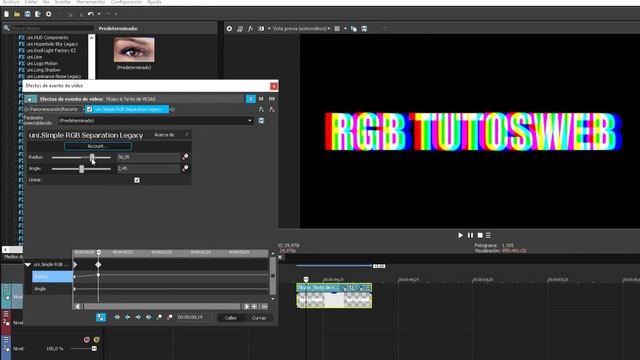The width and height of the screenshot is (640, 360).
Task: Open the Parámetro preestablecido preset dropdown
Action: (156, 120)
